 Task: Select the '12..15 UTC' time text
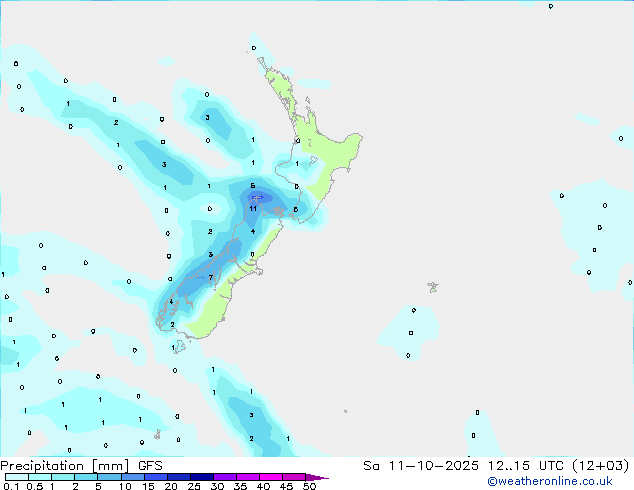tap(525, 466)
